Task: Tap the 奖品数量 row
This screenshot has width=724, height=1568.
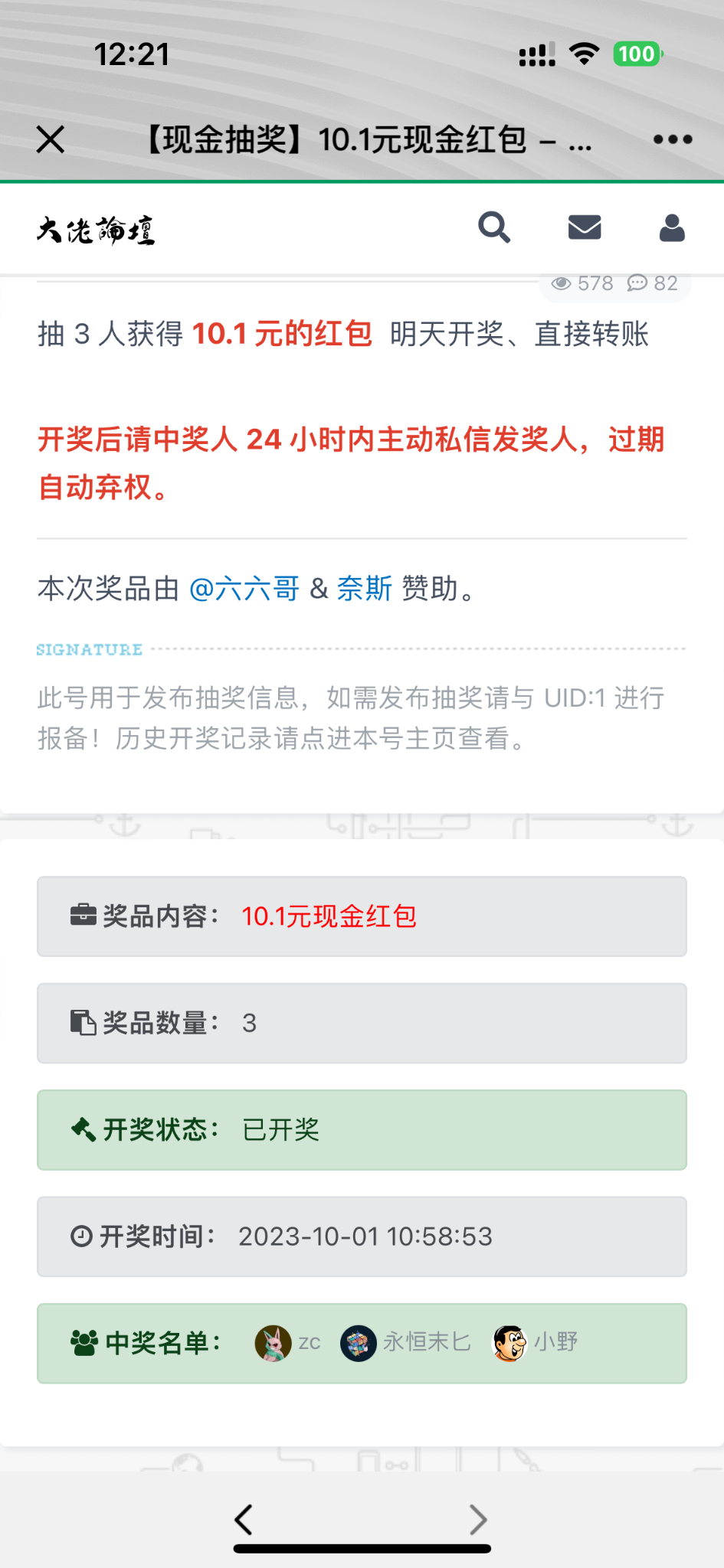Action: tap(362, 1023)
